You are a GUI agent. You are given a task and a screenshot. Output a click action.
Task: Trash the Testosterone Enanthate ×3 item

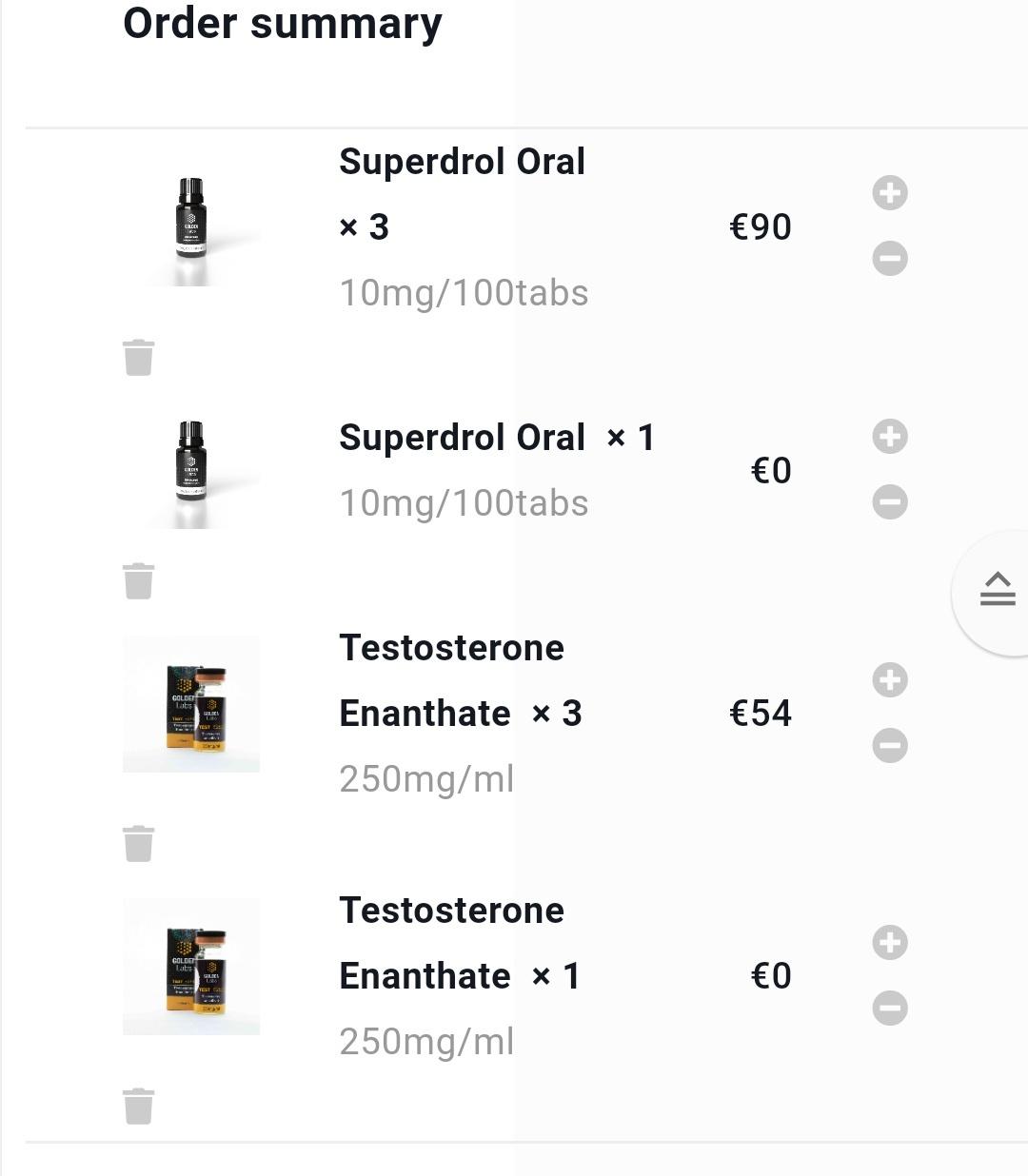point(139,844)
